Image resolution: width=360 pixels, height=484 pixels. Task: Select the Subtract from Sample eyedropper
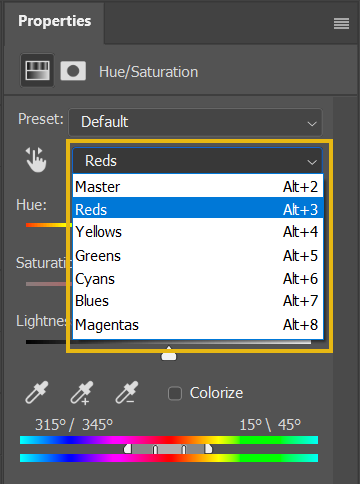coord(127,392)
